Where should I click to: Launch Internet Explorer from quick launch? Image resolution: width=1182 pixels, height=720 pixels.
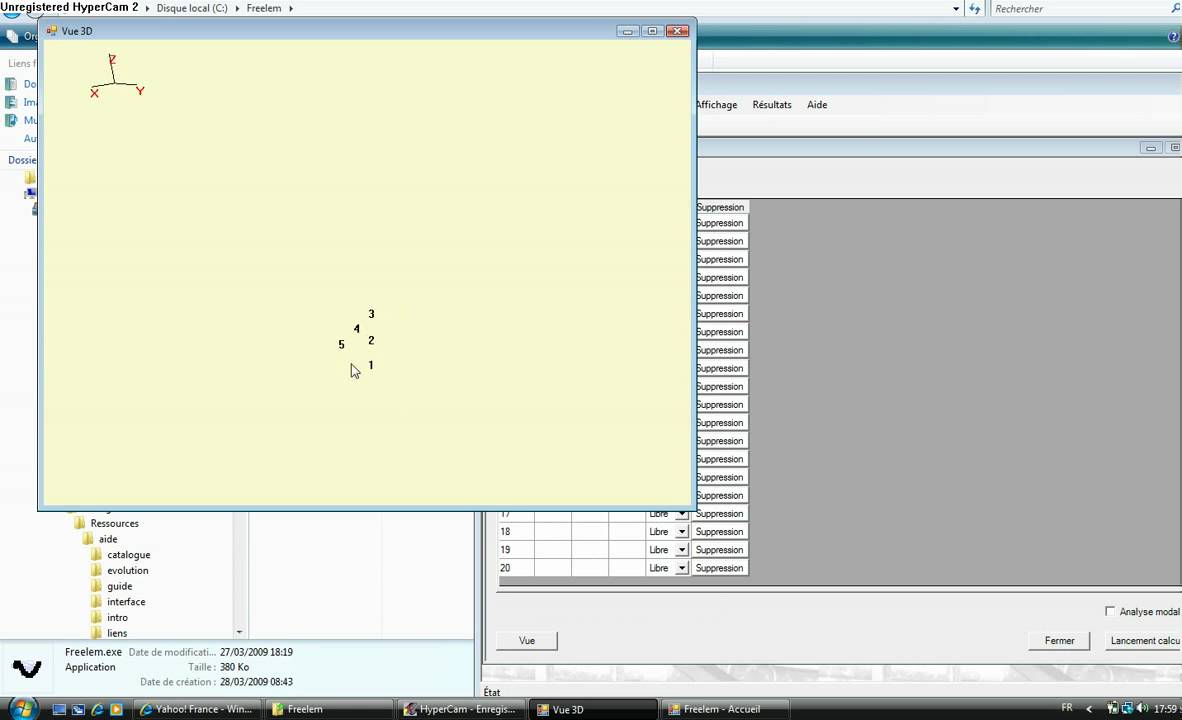(x=97, y=709)
